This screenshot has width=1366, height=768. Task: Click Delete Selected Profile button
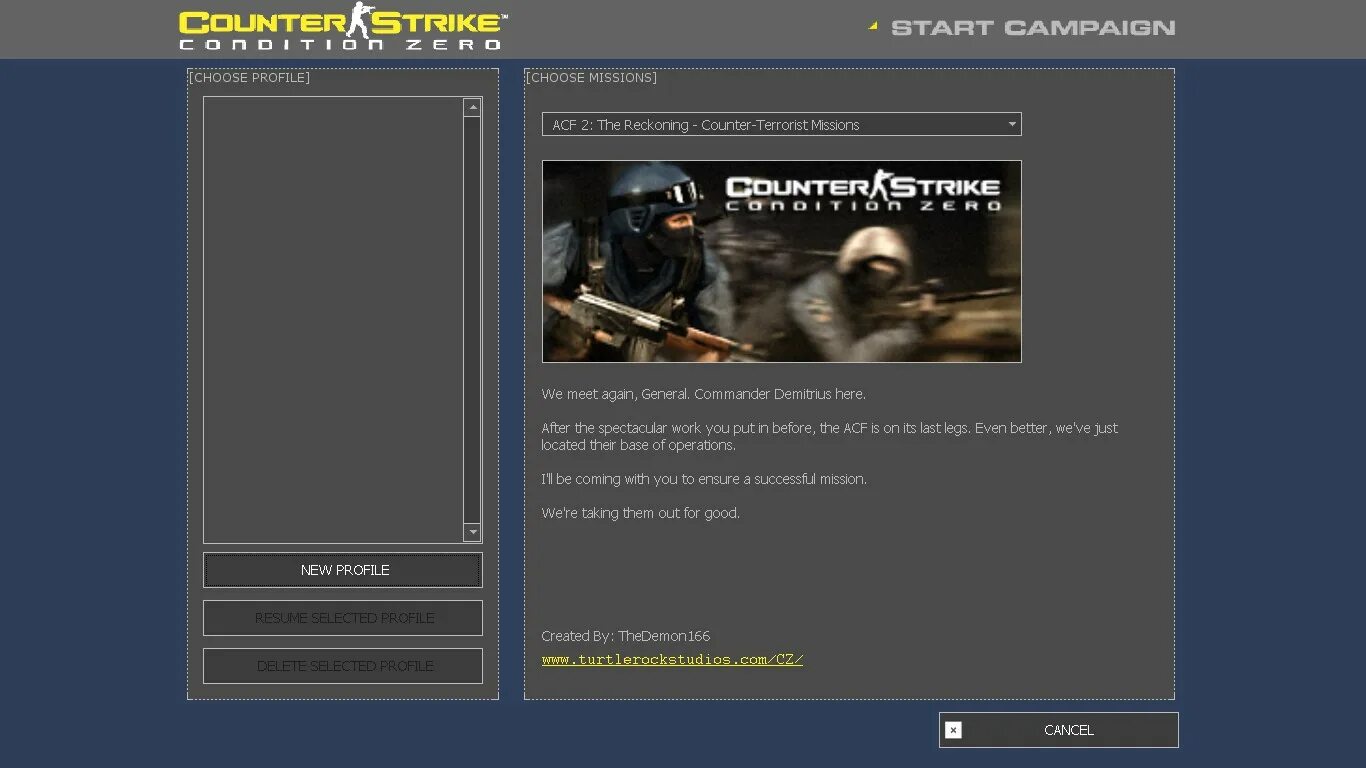pyautogui.click(x=343, y=666)
